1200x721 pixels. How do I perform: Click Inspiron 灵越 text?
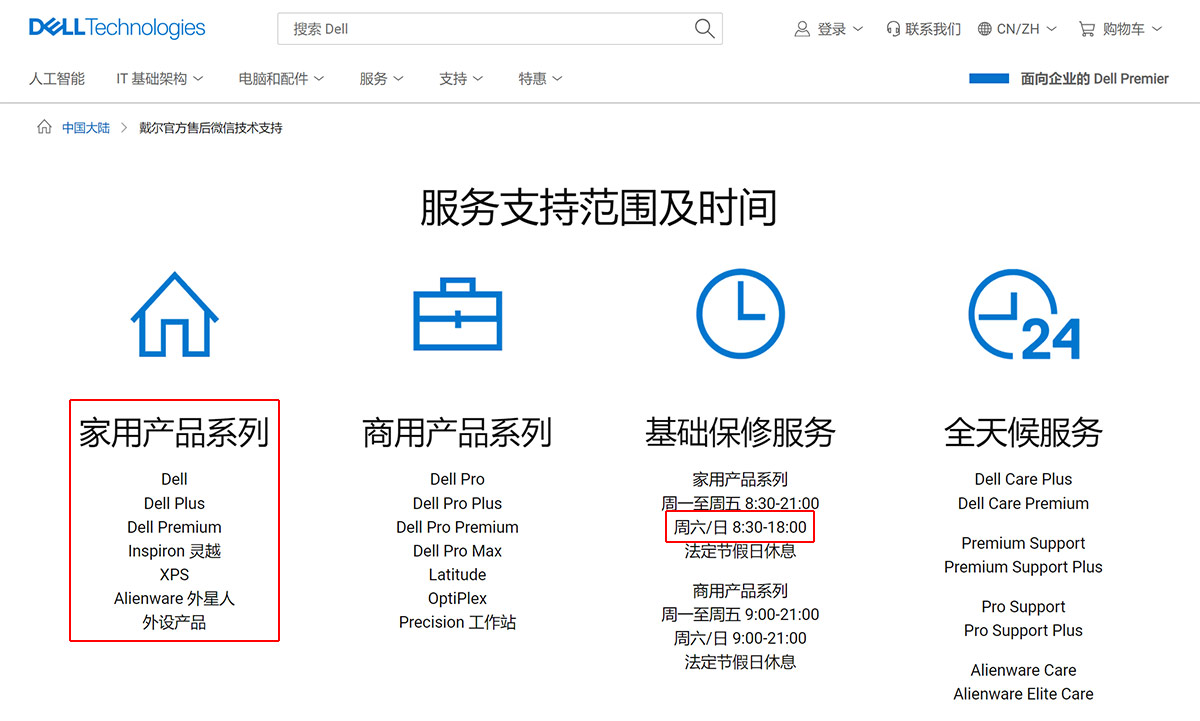click(174, 551)
